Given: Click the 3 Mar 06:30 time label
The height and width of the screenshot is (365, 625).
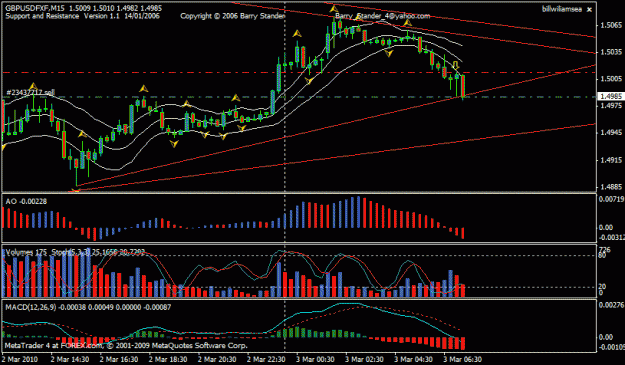Looking at the screenshot, I should [463, 359].
